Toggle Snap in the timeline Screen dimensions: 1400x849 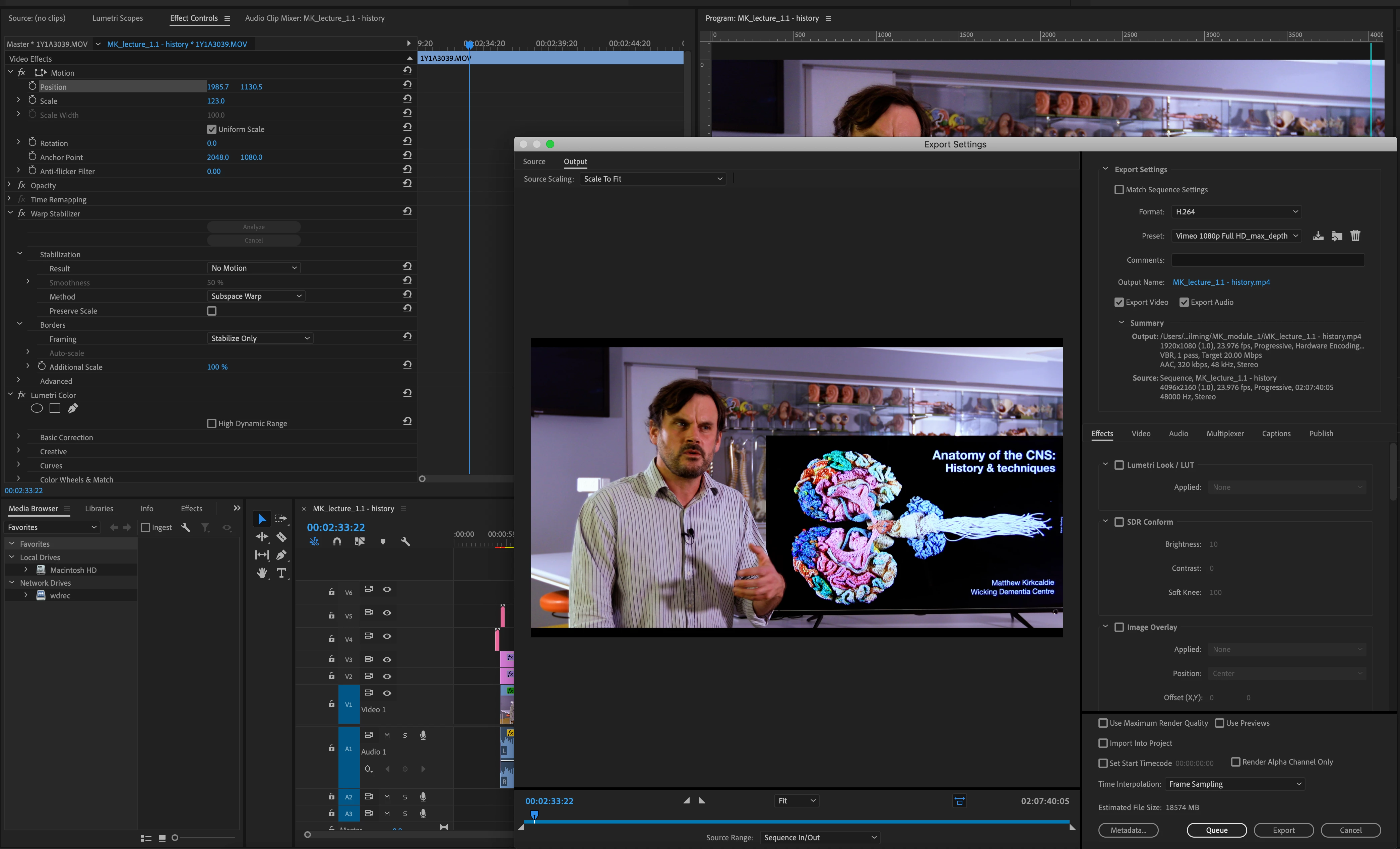tap(337, 541)
